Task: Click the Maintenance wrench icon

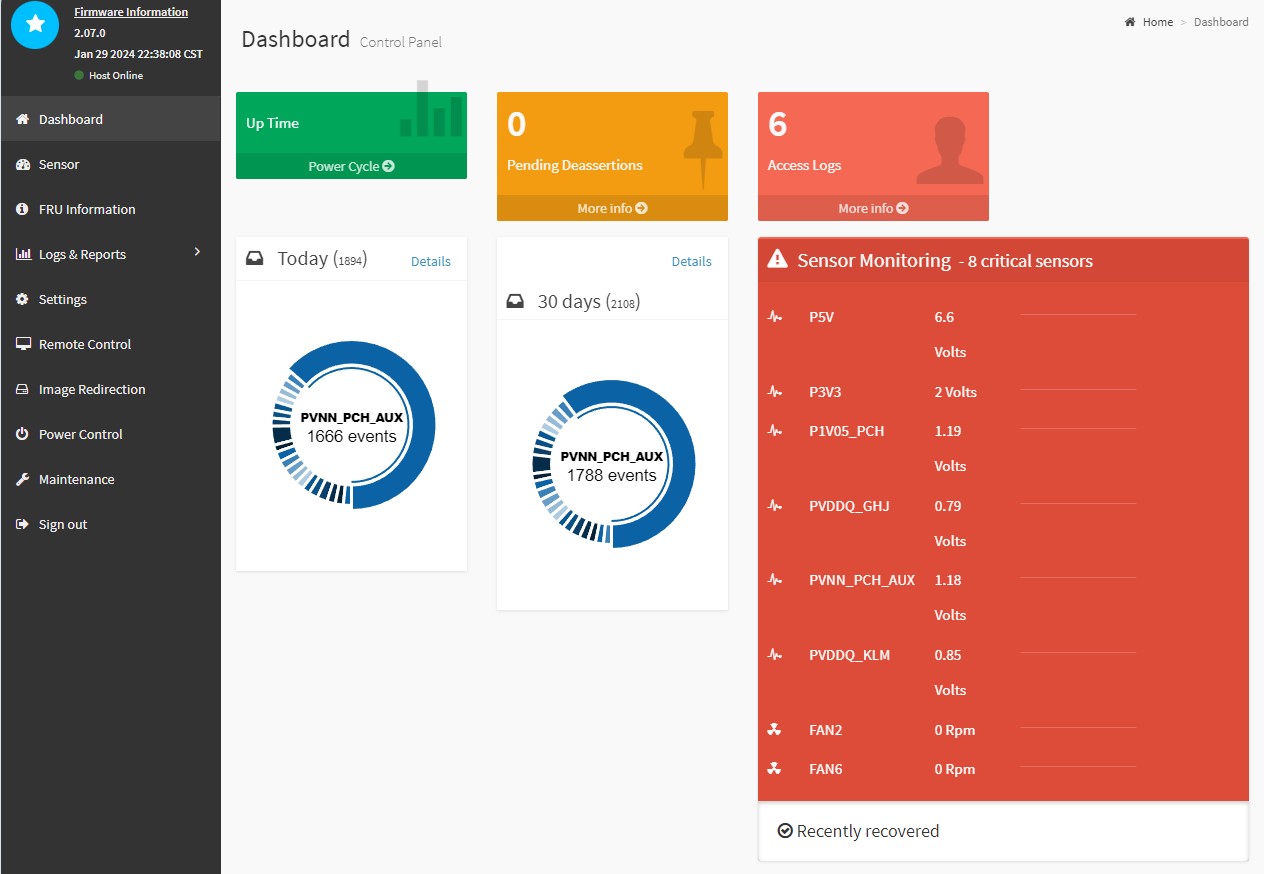Action: point(22,480)
